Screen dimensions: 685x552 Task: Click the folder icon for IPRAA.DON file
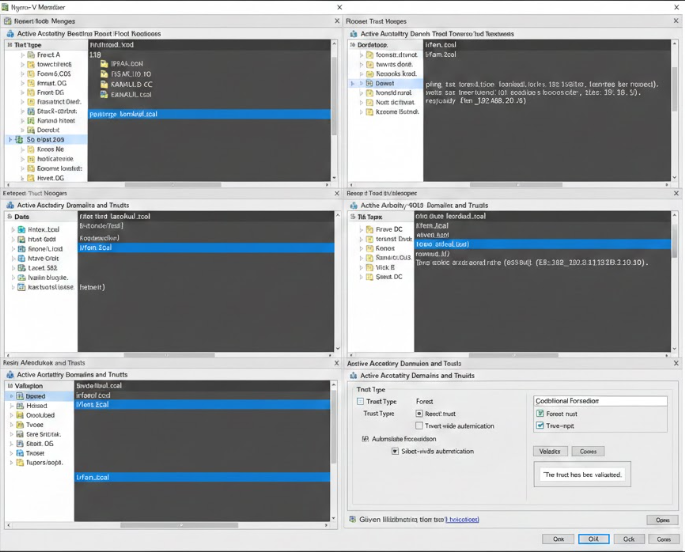(x=104, y=64)
